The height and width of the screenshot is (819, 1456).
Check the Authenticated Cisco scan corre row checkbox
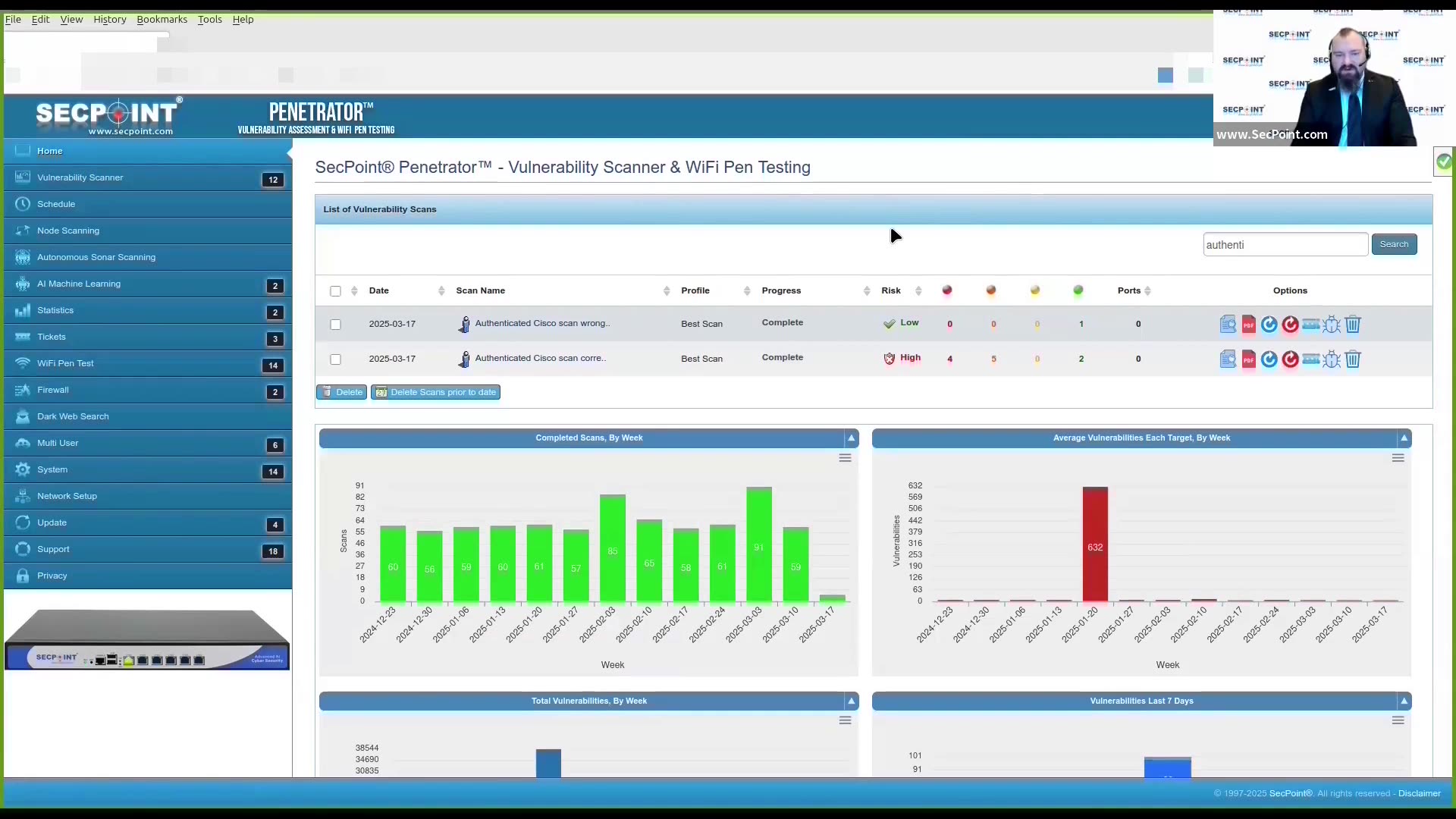click(x=336, y=359)
